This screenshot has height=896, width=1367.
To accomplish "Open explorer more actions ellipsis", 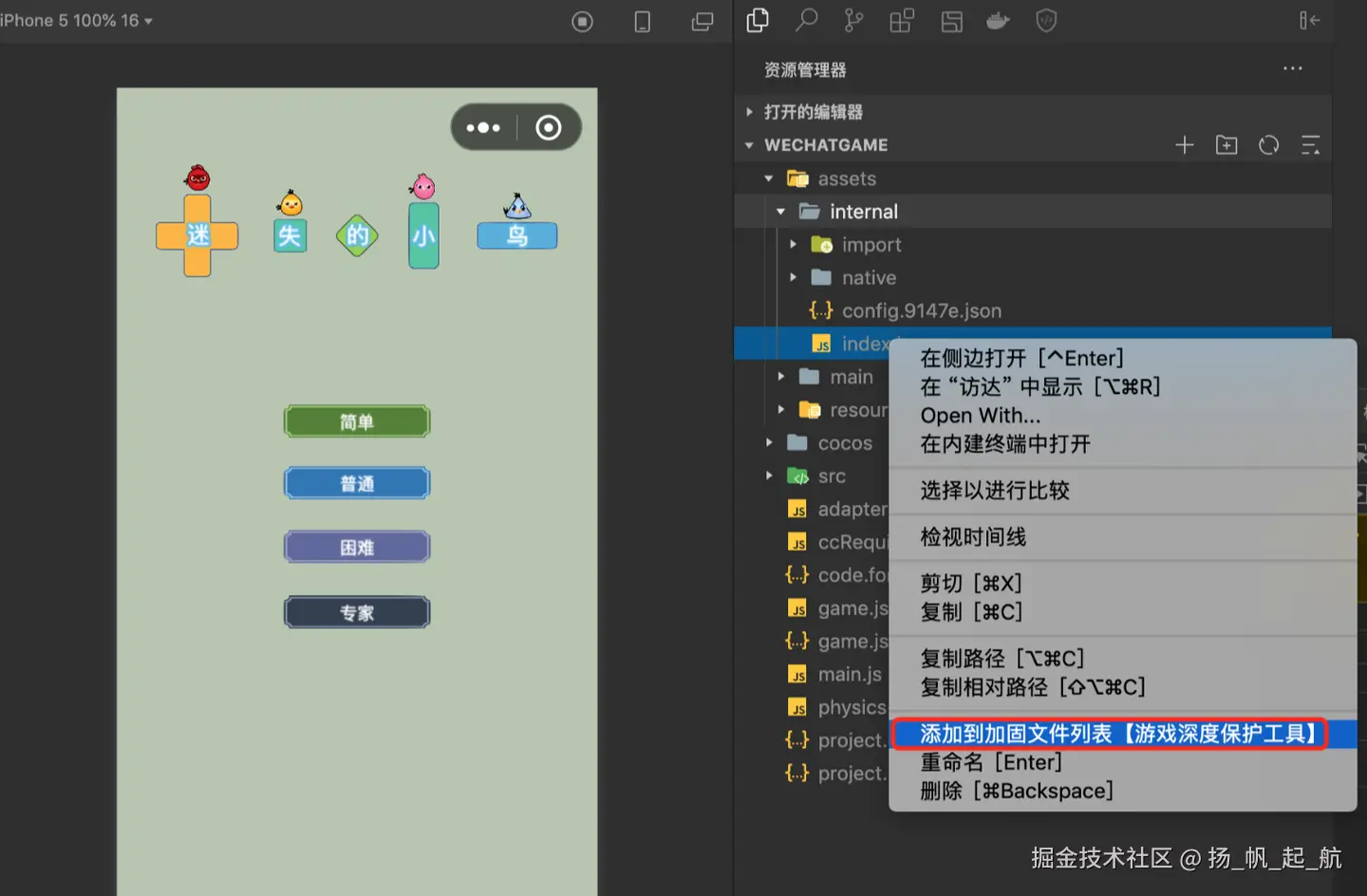I will (x=1292, y=68).
